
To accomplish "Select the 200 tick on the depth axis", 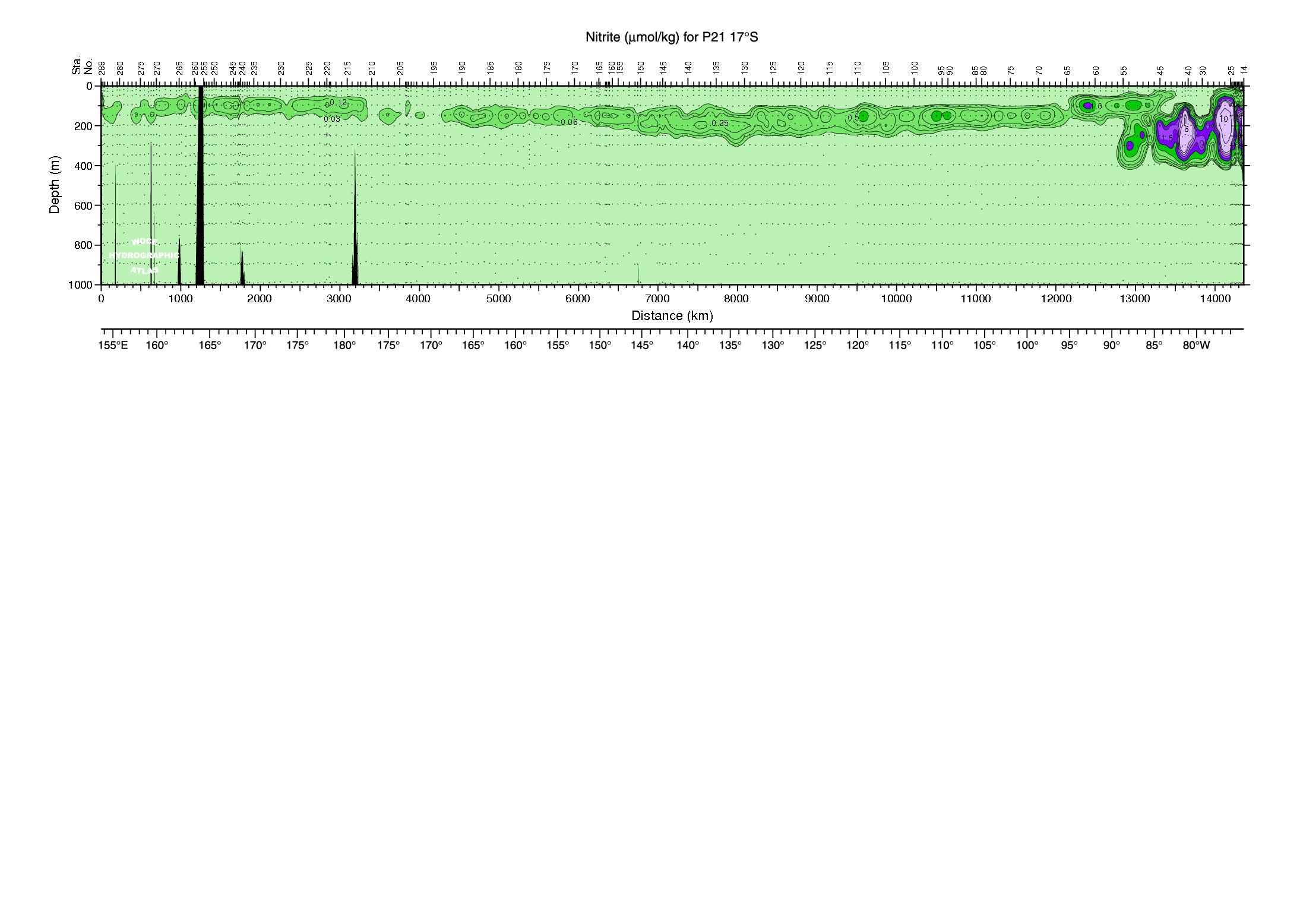I will click(x=84, y=126).
